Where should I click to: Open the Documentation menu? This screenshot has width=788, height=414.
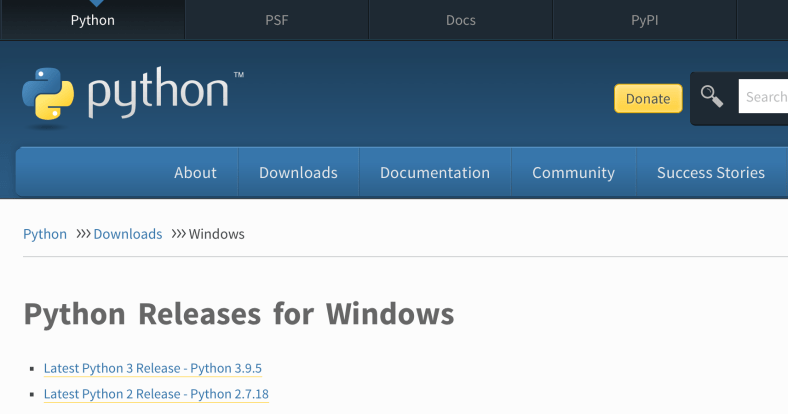[435, 172]
